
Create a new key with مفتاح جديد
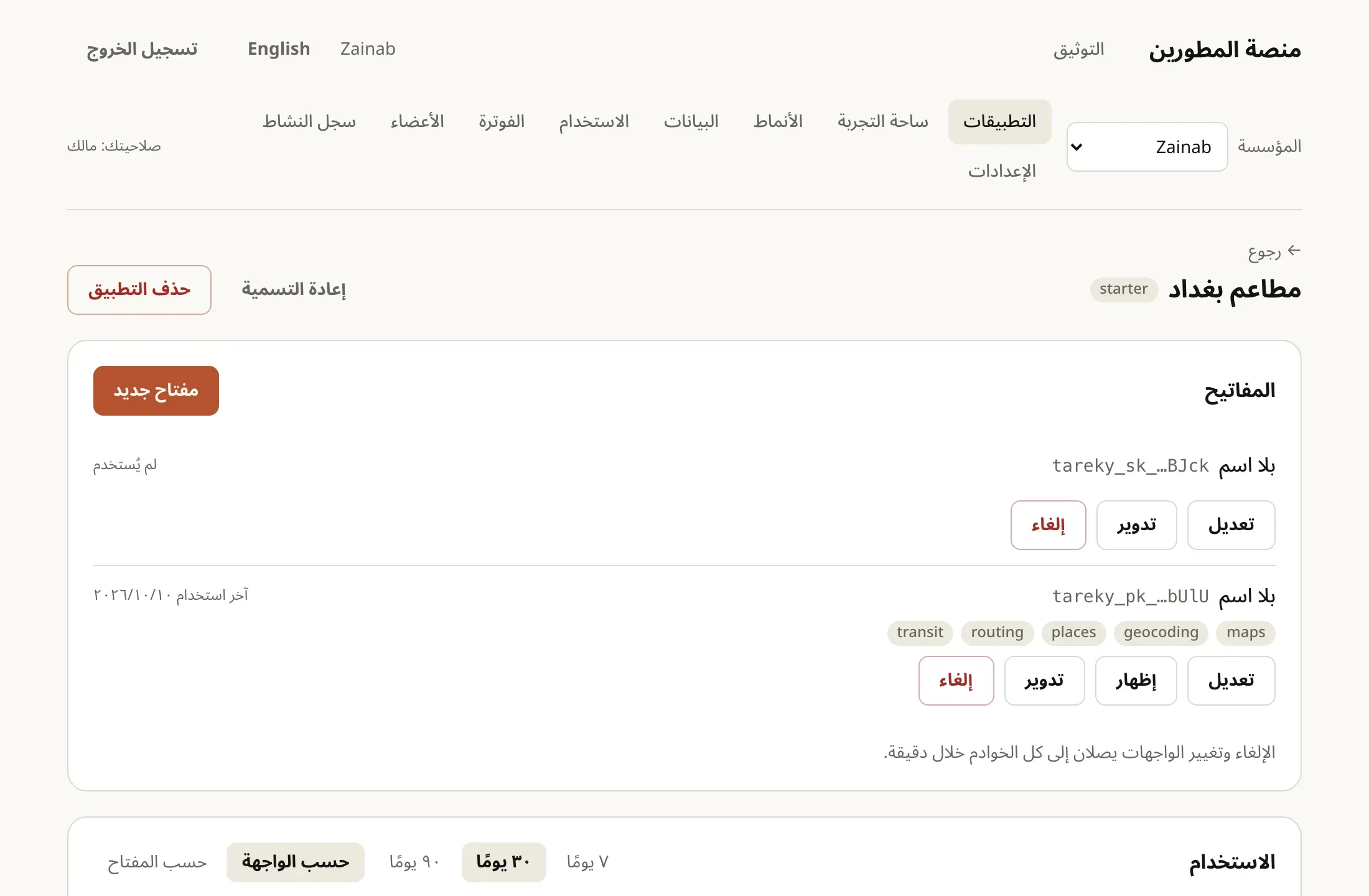156,391
